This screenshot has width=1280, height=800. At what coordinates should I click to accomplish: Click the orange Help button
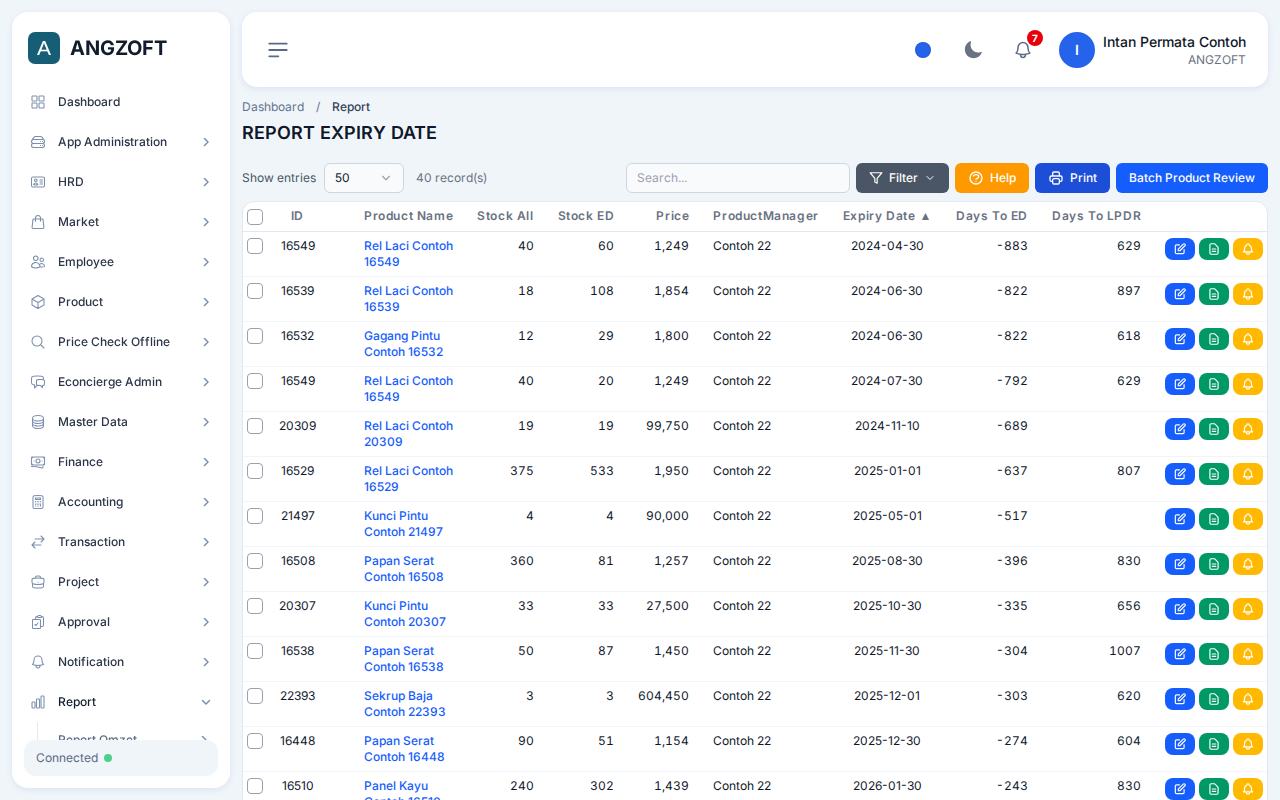point(992,178)
